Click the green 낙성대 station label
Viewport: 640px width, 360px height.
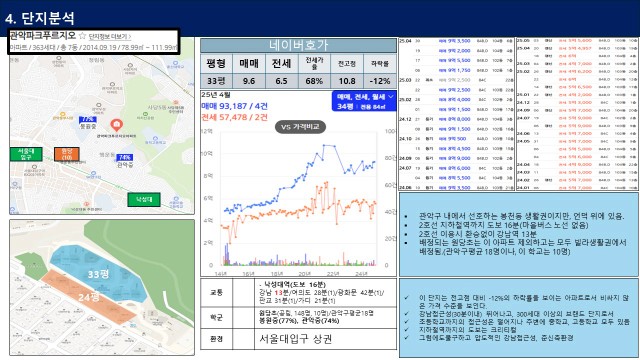pyautogui.click(x=144, y=200)
